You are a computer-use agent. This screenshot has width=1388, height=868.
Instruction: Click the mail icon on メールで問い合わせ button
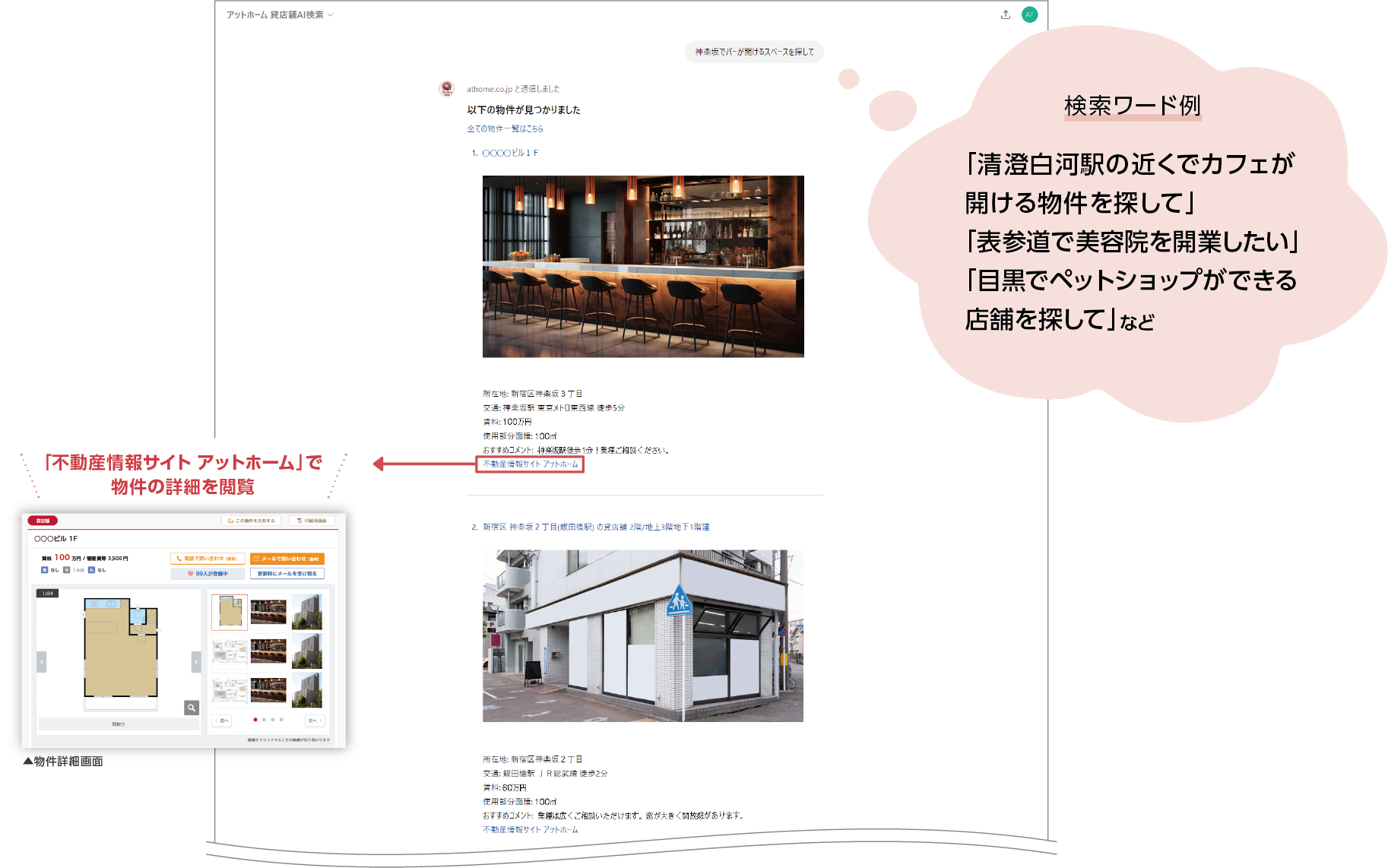click(x=255, y=559)
